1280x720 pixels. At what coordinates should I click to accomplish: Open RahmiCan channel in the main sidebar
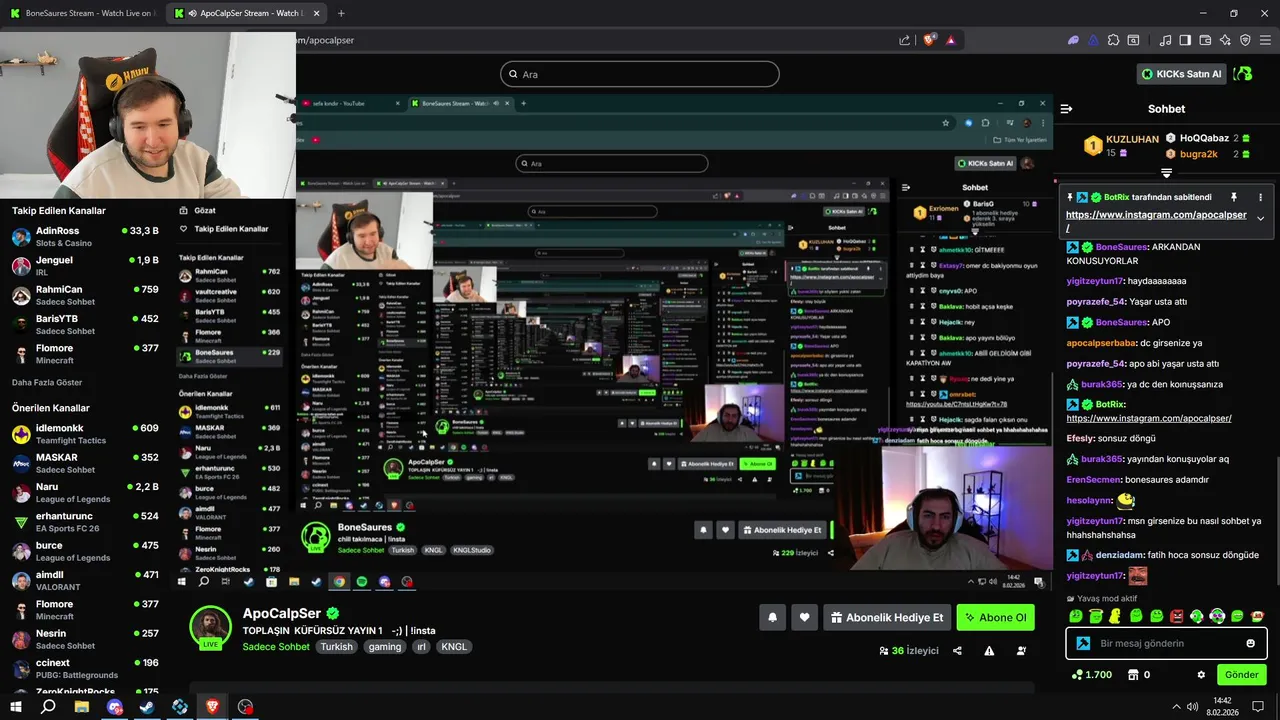click(85, 295)
